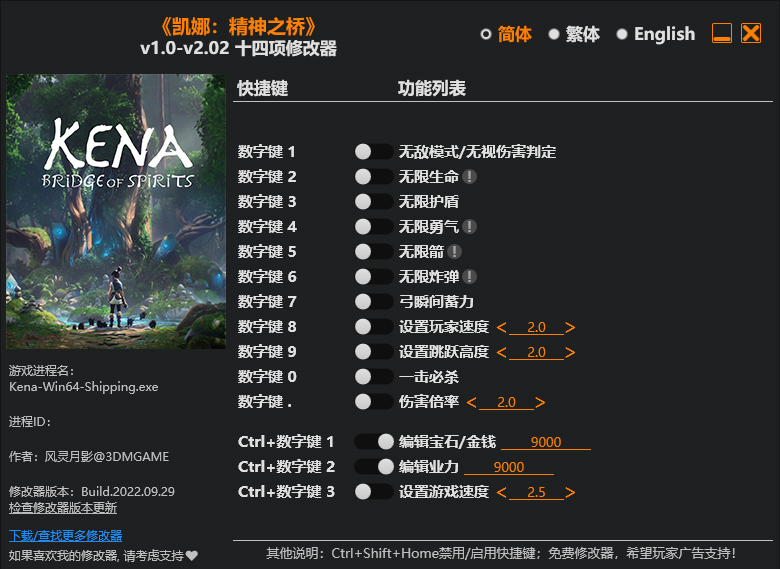This screenshot has height=569, width=780.
Task: Click the info icon next to 无限勇气
Action: click(469, 227)
